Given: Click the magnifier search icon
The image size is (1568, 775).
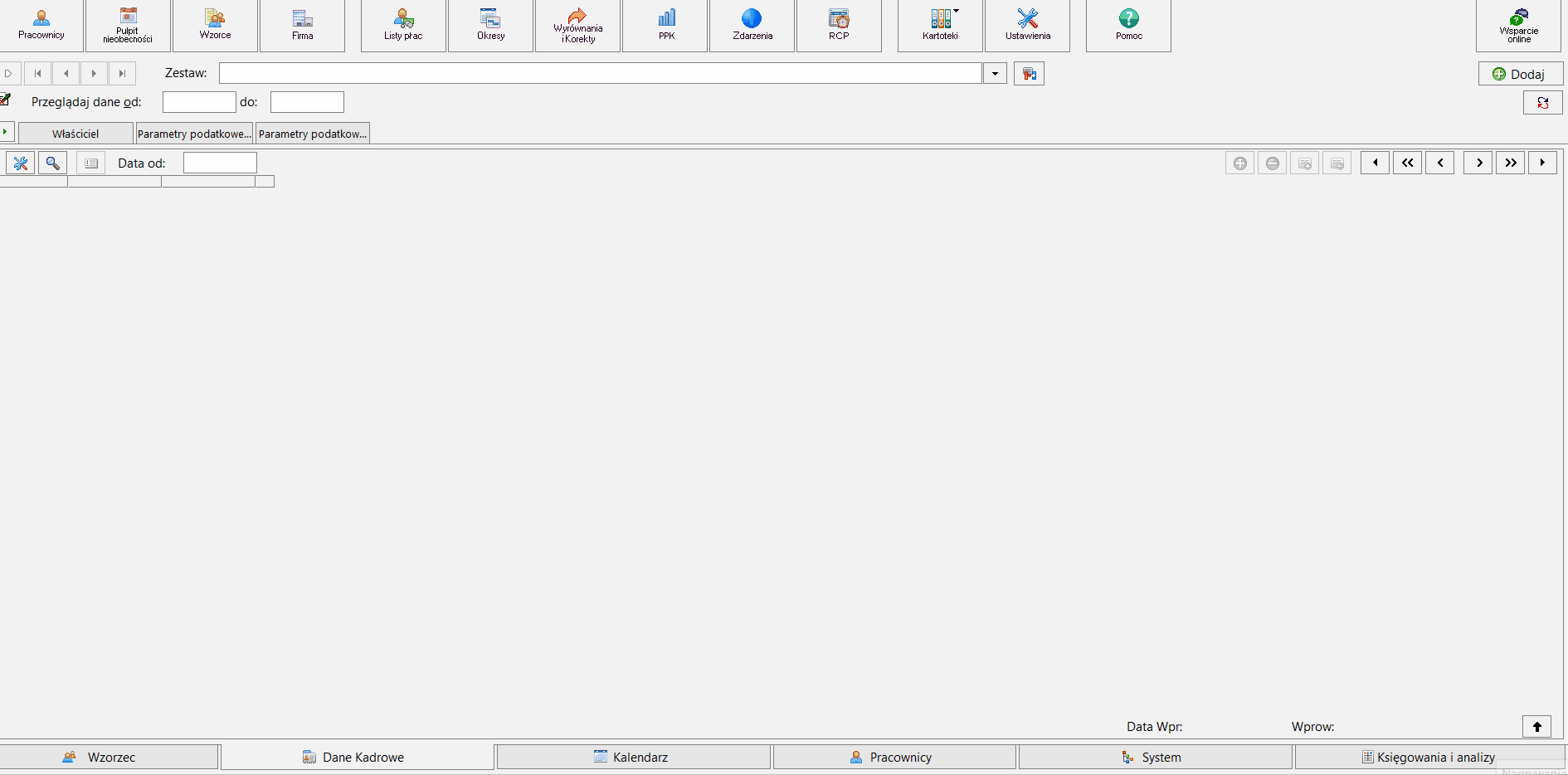Looking at the screenshot, I should 52,163.
